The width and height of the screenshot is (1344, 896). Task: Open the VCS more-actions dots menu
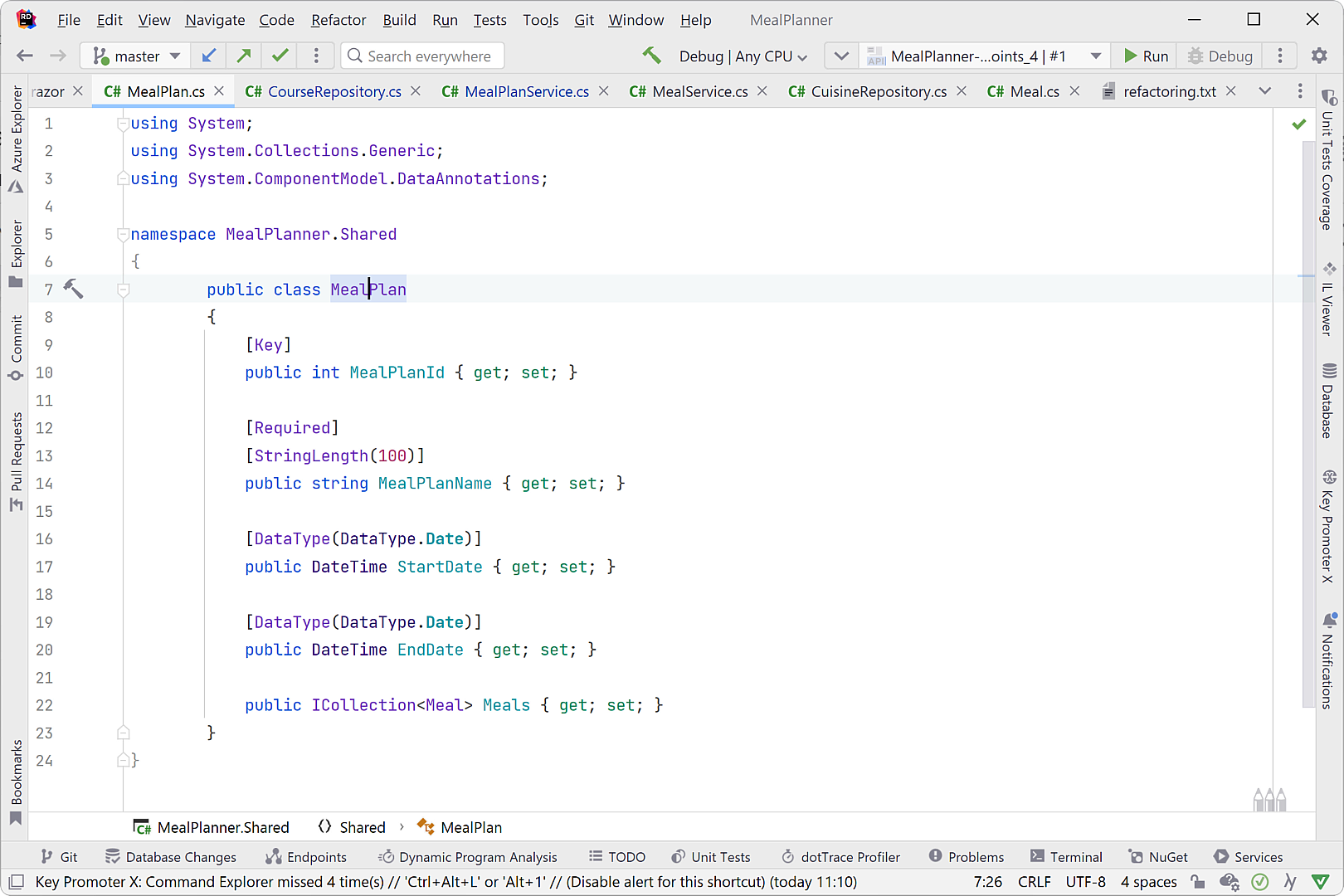click(316, 56)
